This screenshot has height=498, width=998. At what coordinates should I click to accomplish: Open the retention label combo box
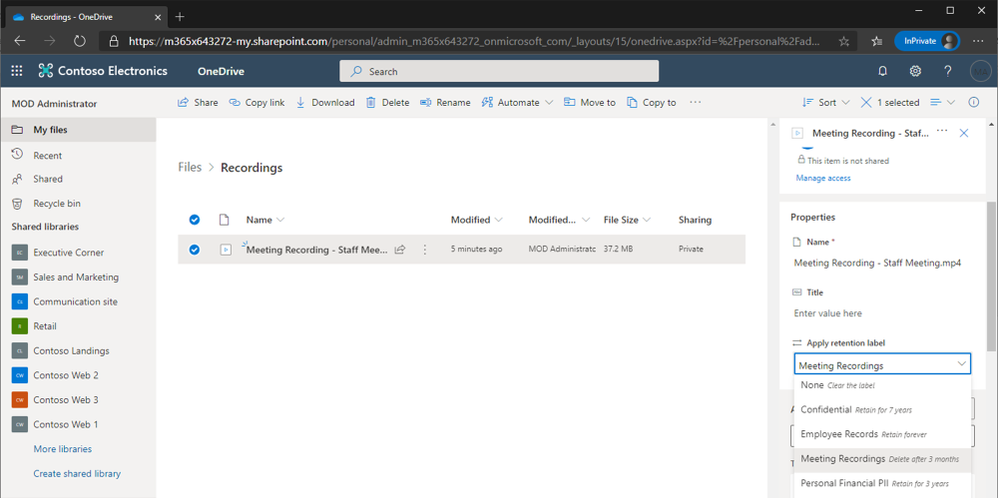click(882, 365)
